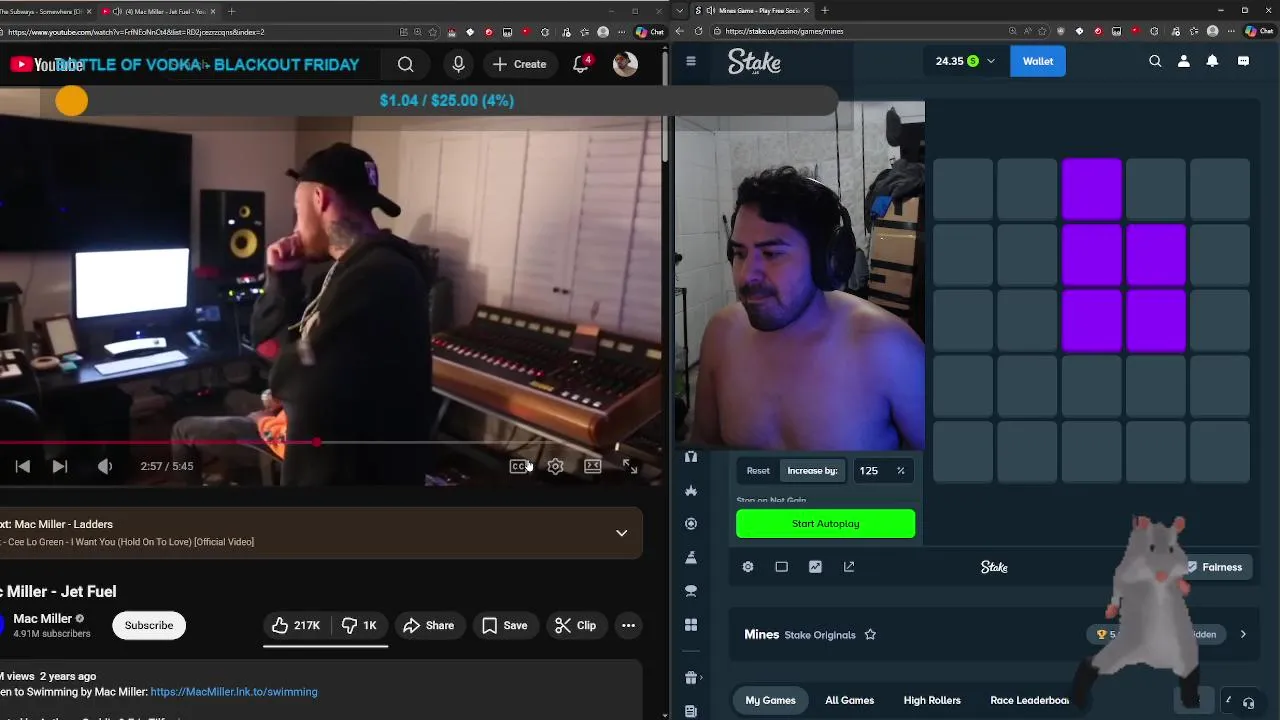This screenshot has width=1280, height=720.
Task: Skip to the next YouTube video
Action: 60,466
